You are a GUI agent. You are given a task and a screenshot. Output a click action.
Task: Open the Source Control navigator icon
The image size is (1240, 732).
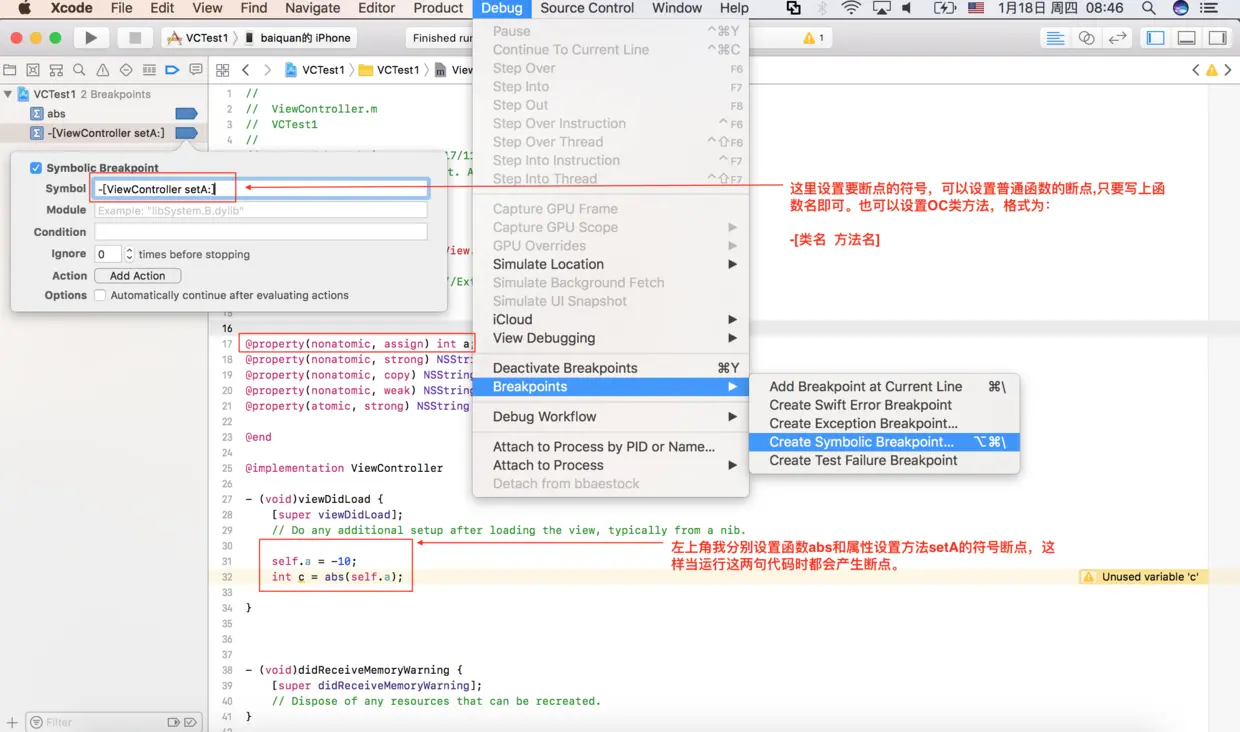pos(33,70)
